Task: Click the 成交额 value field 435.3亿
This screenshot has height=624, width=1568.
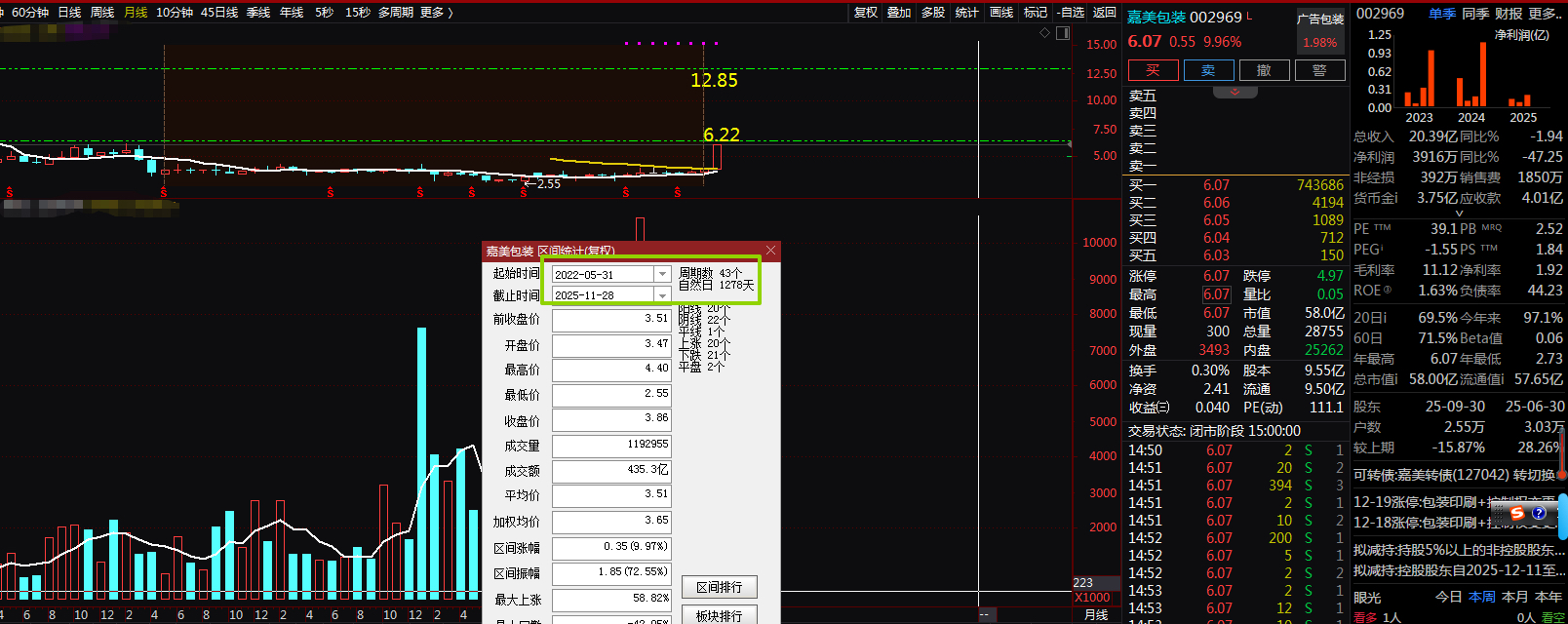Action: [x=611, y=471]
